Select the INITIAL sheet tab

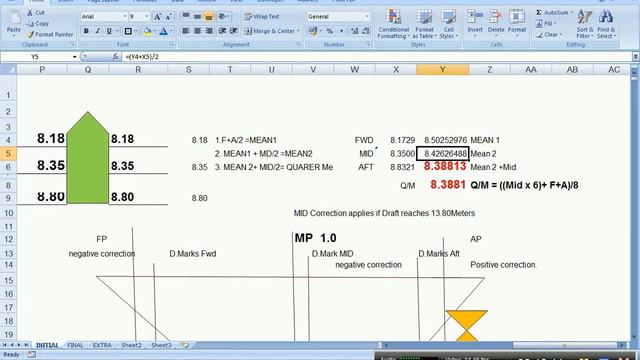(47, 345)
